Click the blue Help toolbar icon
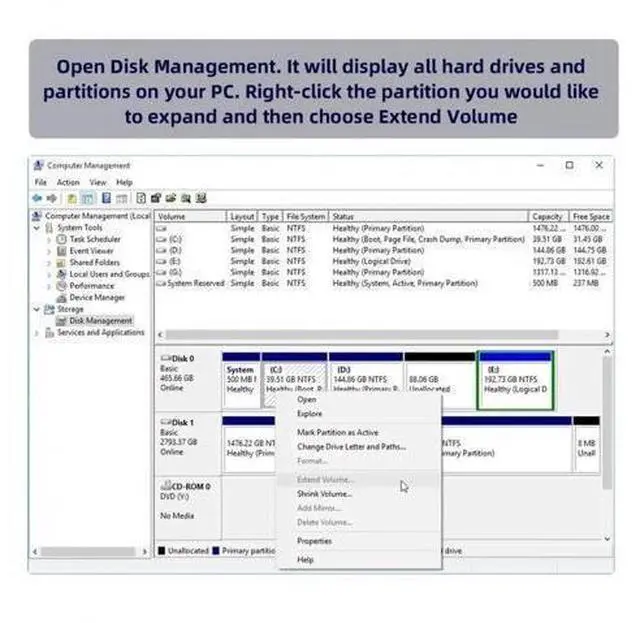Screen dimensions: 640x623 coord(106,198)
